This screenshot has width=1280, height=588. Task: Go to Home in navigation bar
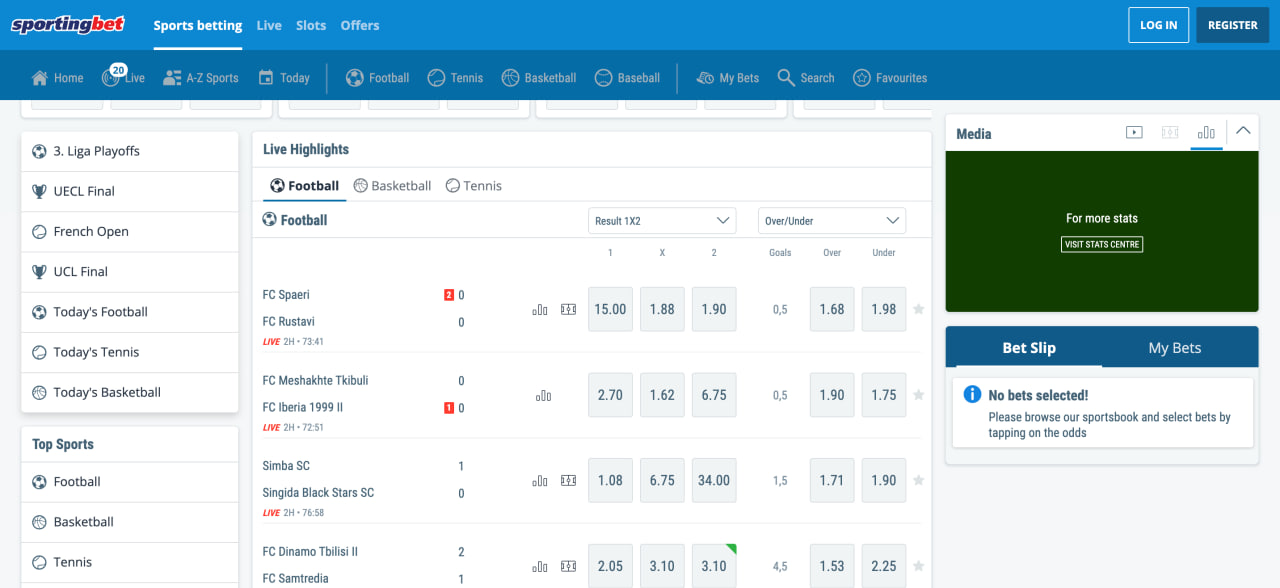coord(57,78)
